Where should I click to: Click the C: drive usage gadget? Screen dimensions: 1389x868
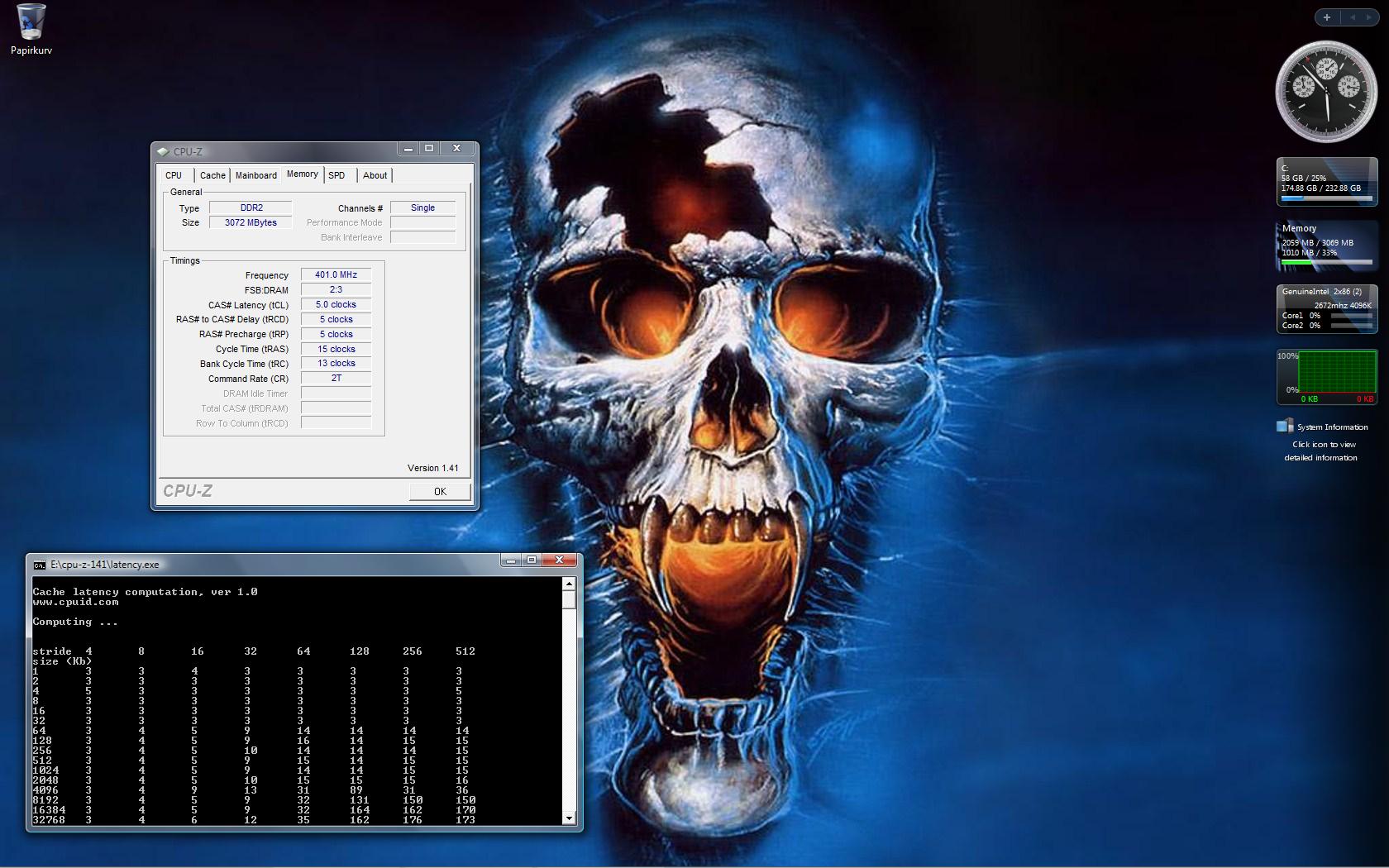tap(1326, 182)
